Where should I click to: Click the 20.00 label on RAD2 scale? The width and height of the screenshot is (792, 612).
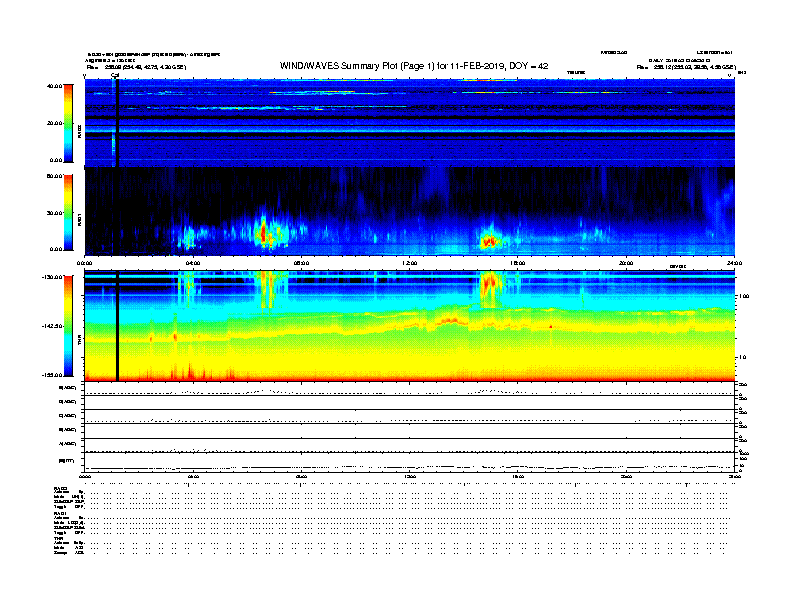point(54,123)
